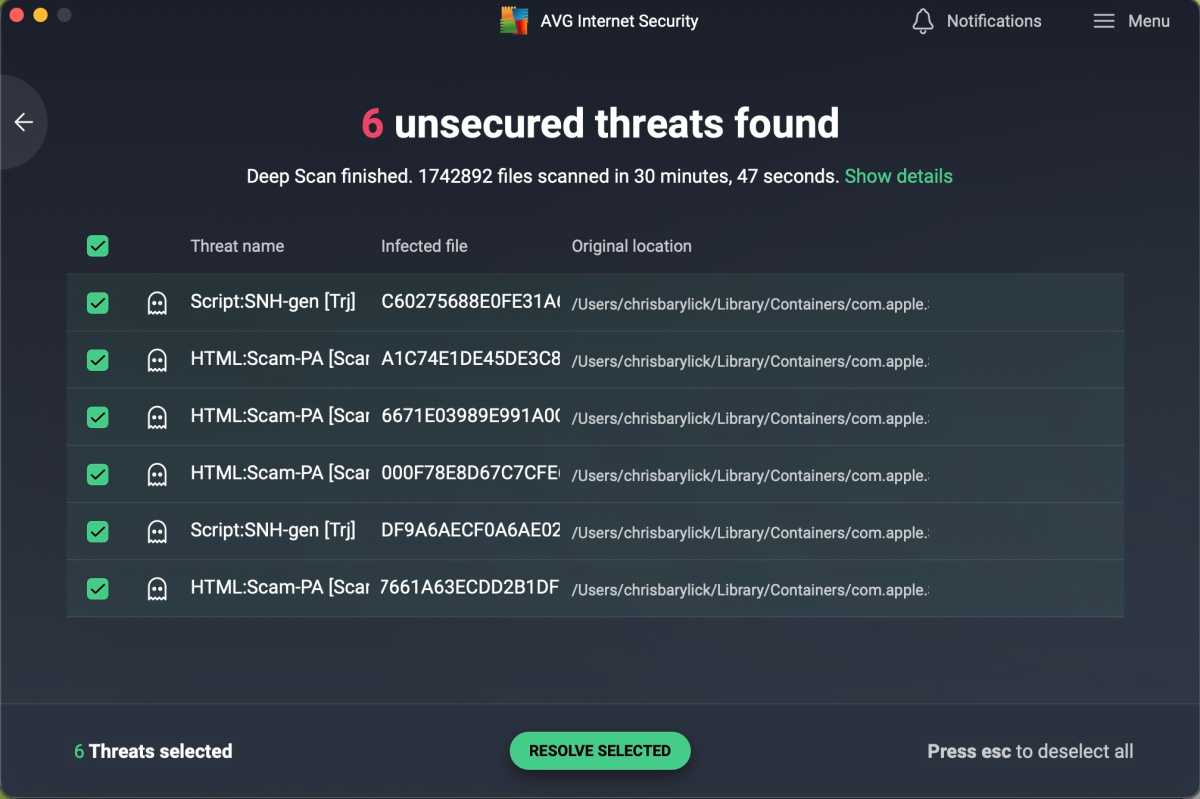Screen dimensions: 1200x799
Task: Toggle the checkbox on the bottom HTML:Scam-PA threat
Action: click(x=97, y=588)
